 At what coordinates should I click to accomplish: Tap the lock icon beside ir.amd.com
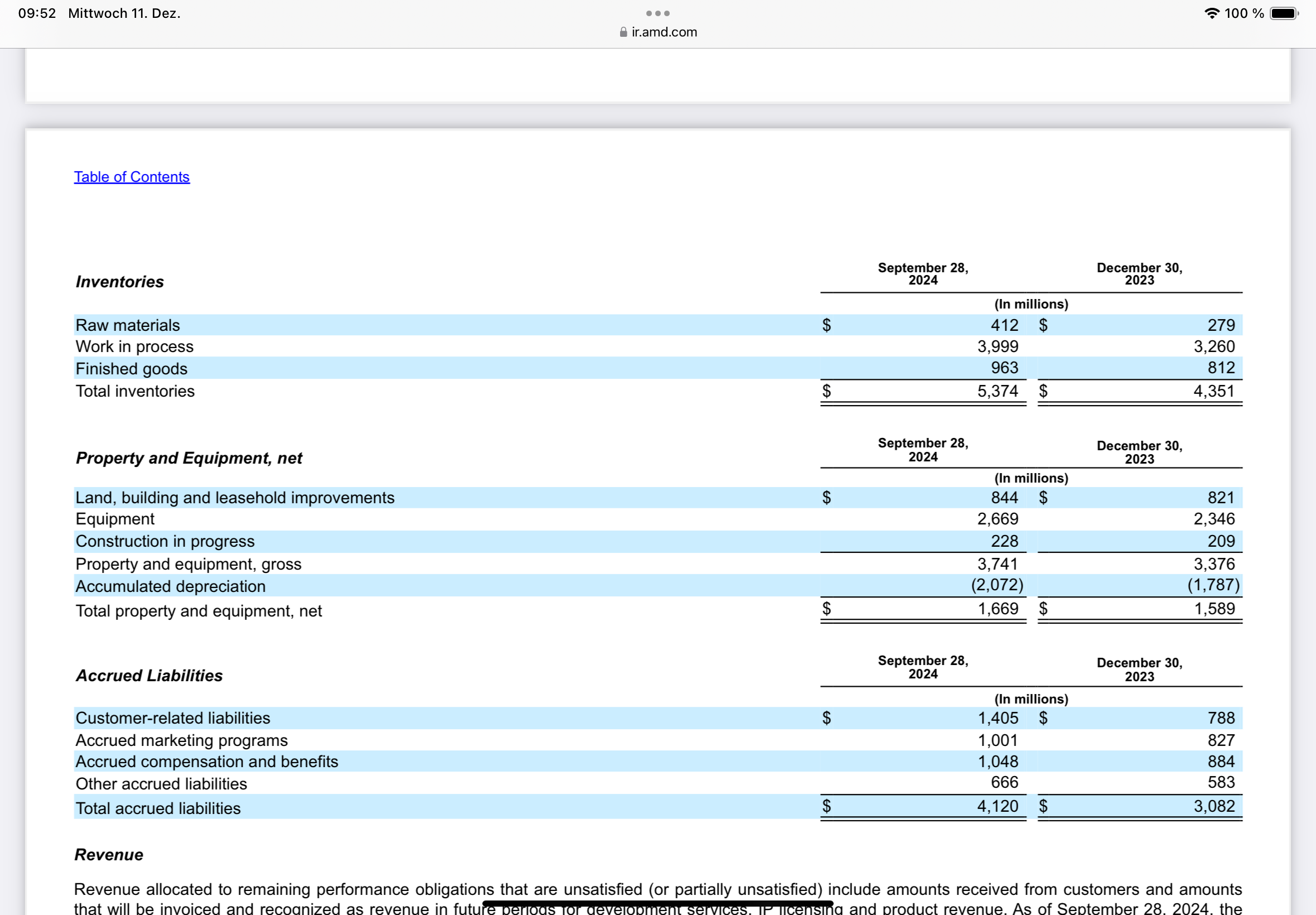pos(623,32)
